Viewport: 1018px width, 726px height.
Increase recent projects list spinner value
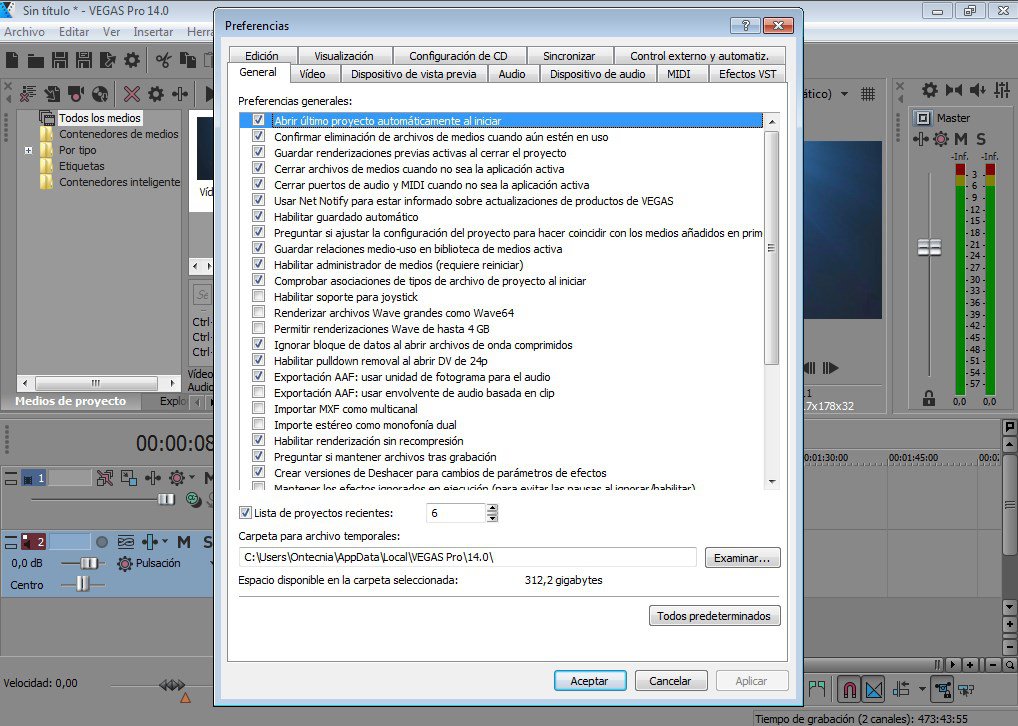[492, 508]
